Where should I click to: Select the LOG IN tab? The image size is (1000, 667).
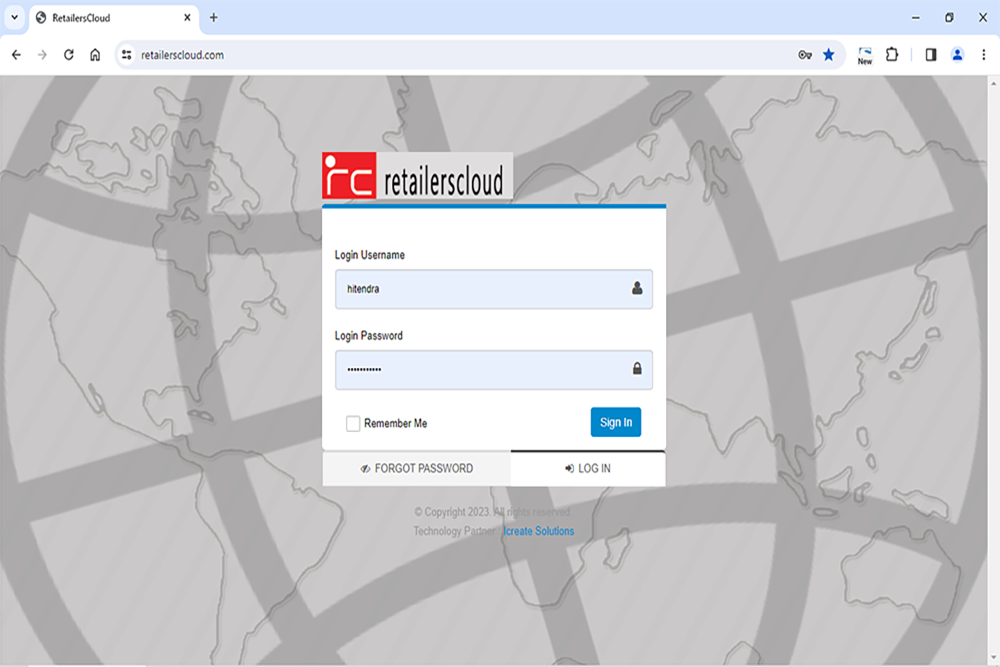pos(588,468)
